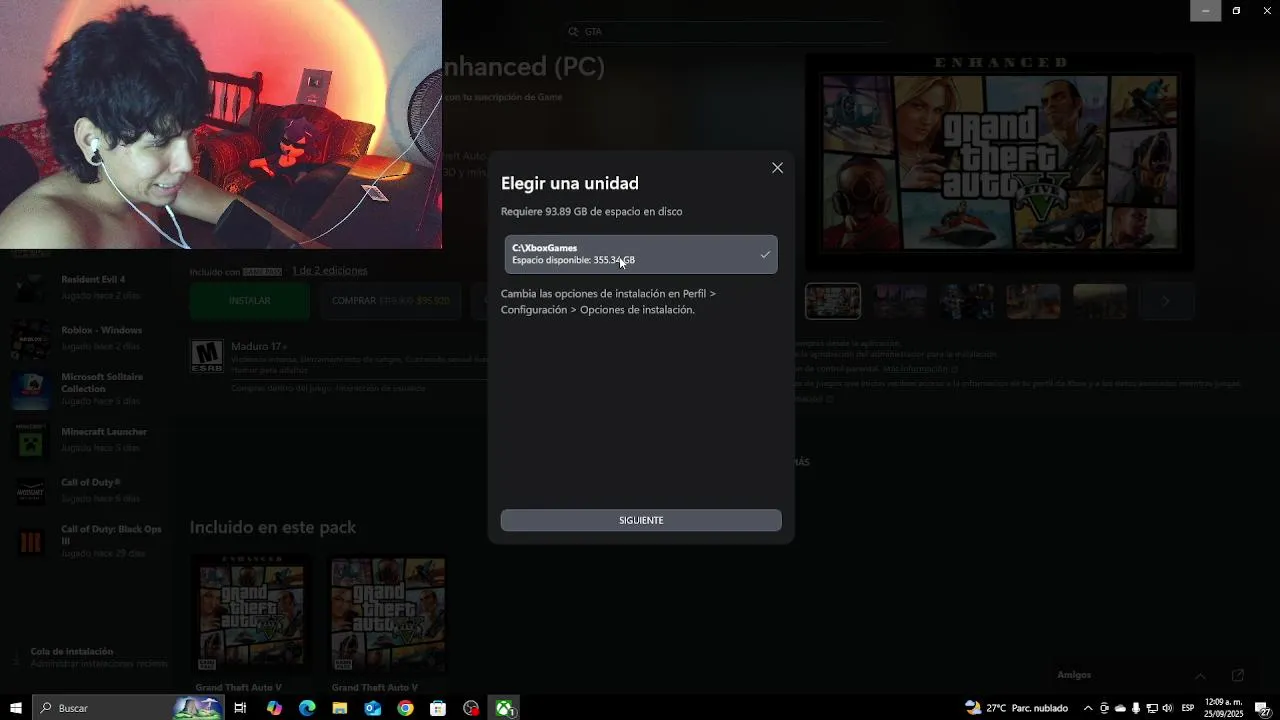Viewport: 1280px width, 720px height.
Task: Show hidden system tray icons
Action: [x=1088, y=708]
